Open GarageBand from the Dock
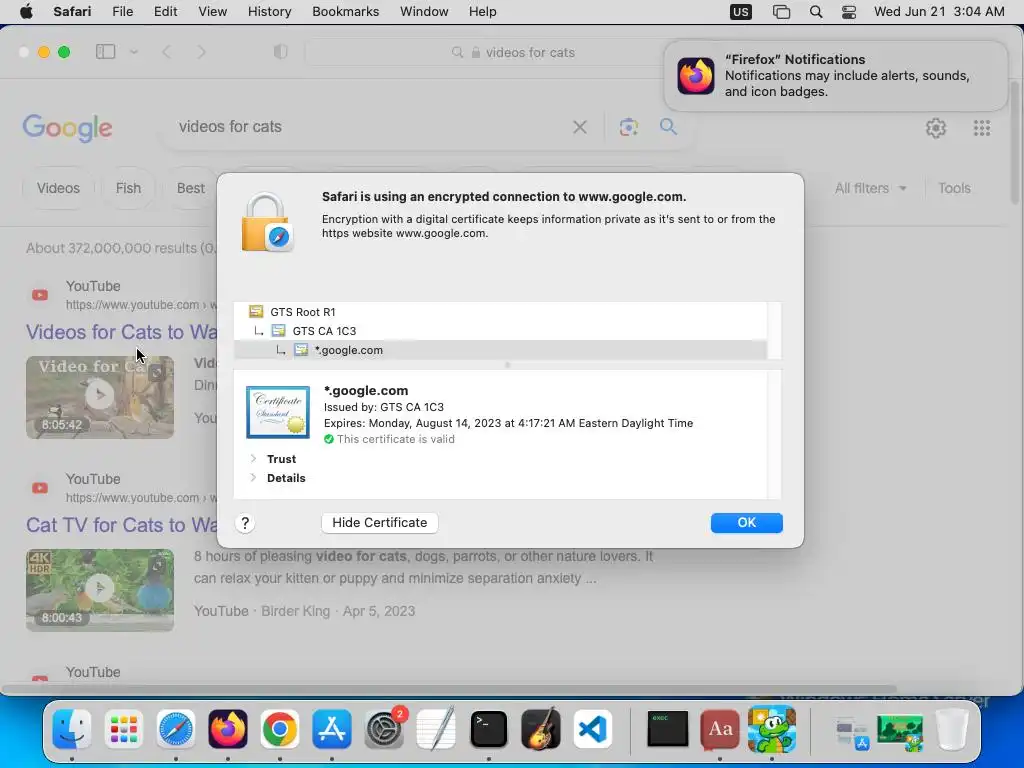The image size is (1024, 768). click(541, 729)
